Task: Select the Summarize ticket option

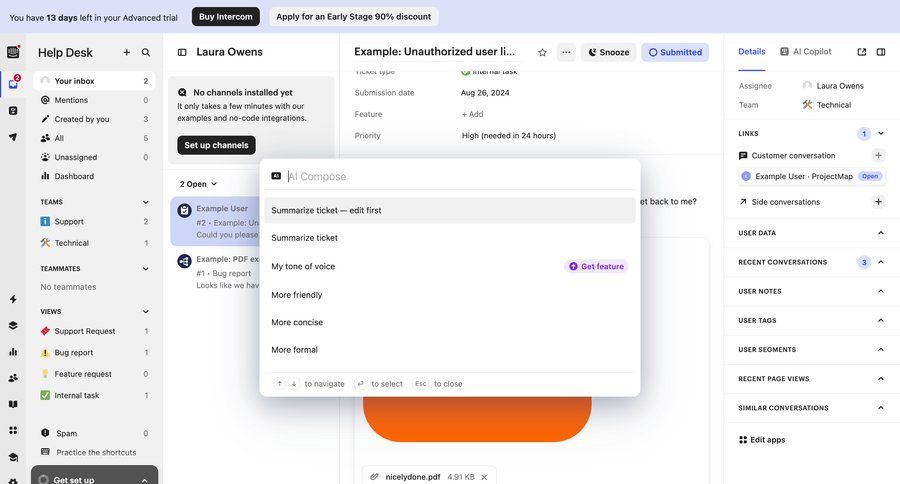Action: [450, 238]
